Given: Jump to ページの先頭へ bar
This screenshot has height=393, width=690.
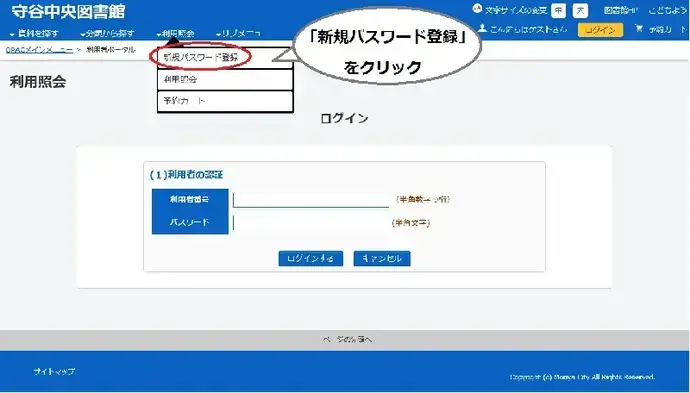Looking at the screenshot, I should [x=345, y=339].
